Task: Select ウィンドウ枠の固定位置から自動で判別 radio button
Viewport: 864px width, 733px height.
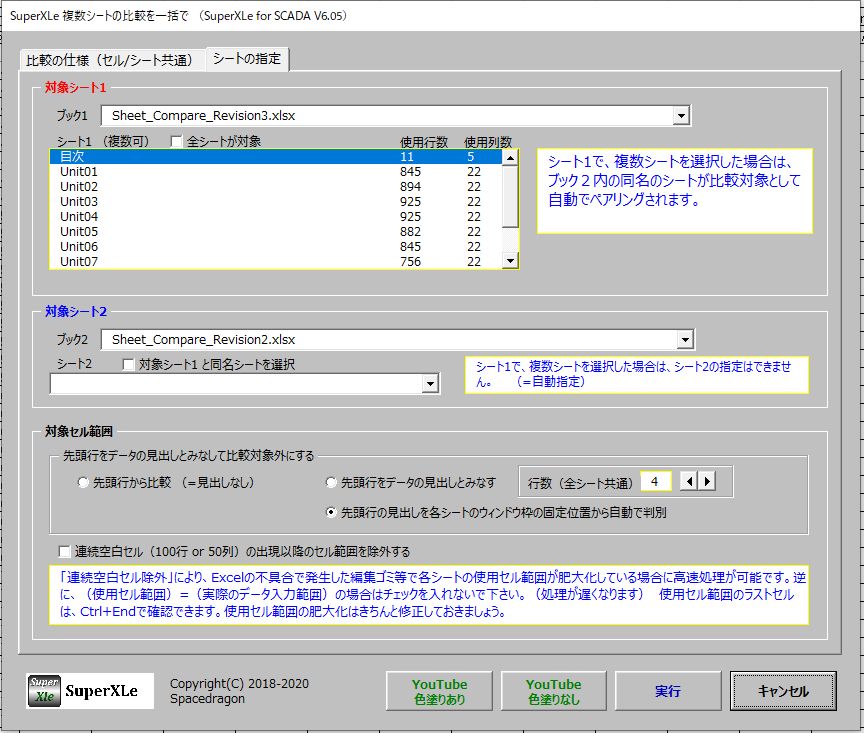Action: click(331, 513)
